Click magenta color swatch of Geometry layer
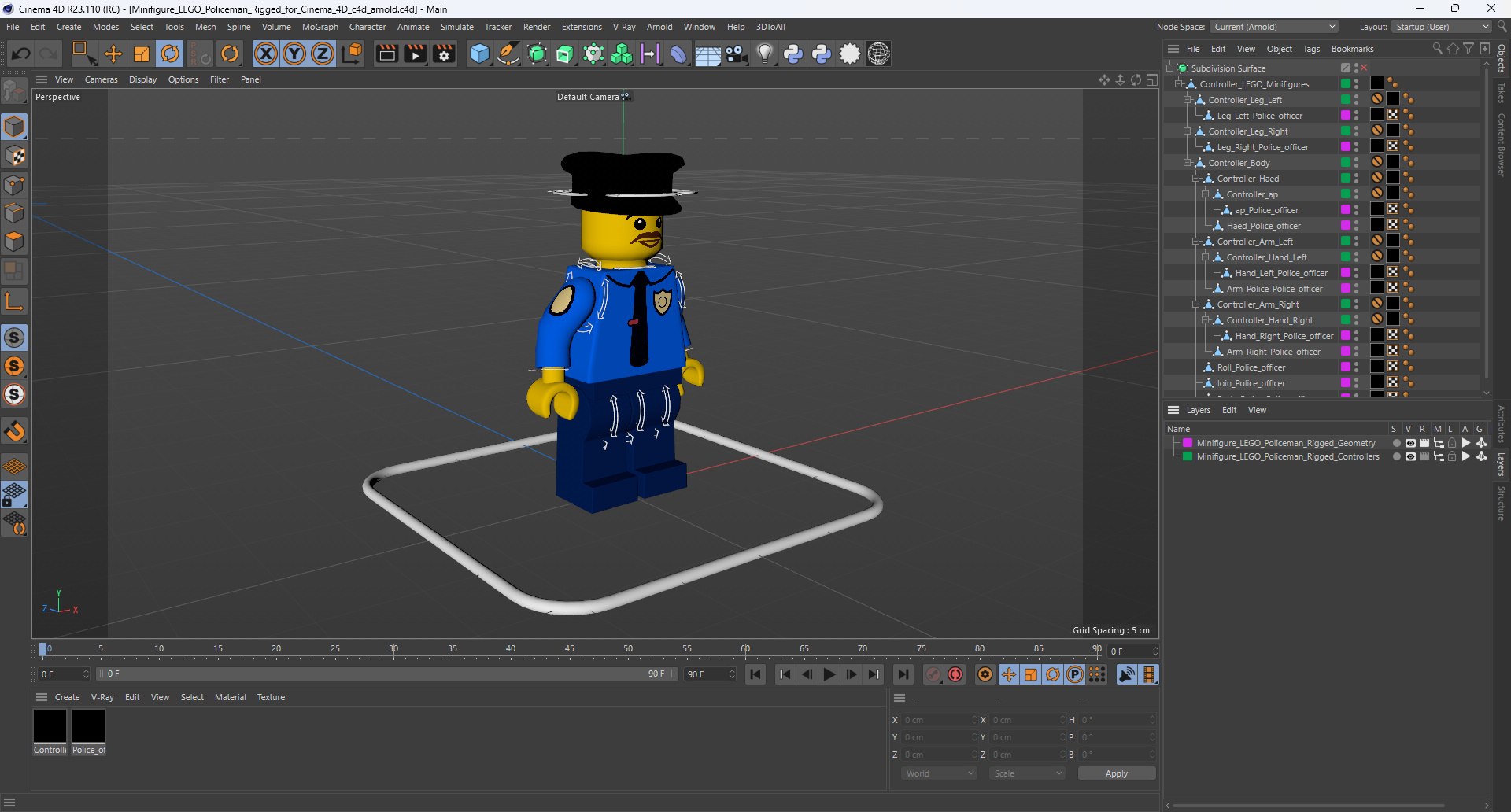This screenshot has height=812, width=1511. 1188,443
